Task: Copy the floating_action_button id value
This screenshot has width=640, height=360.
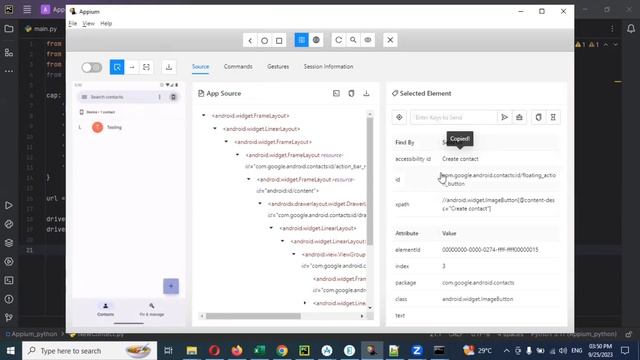Action: click(499, 179)
